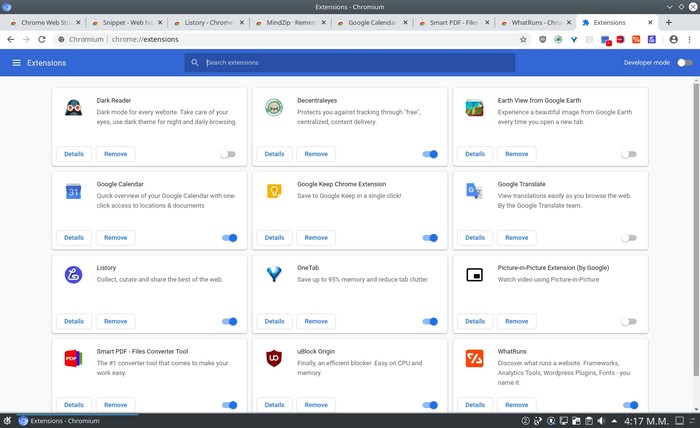Click Google Translate card icon
The height and width of the screenshot is (428, 700).
(474, 191)
